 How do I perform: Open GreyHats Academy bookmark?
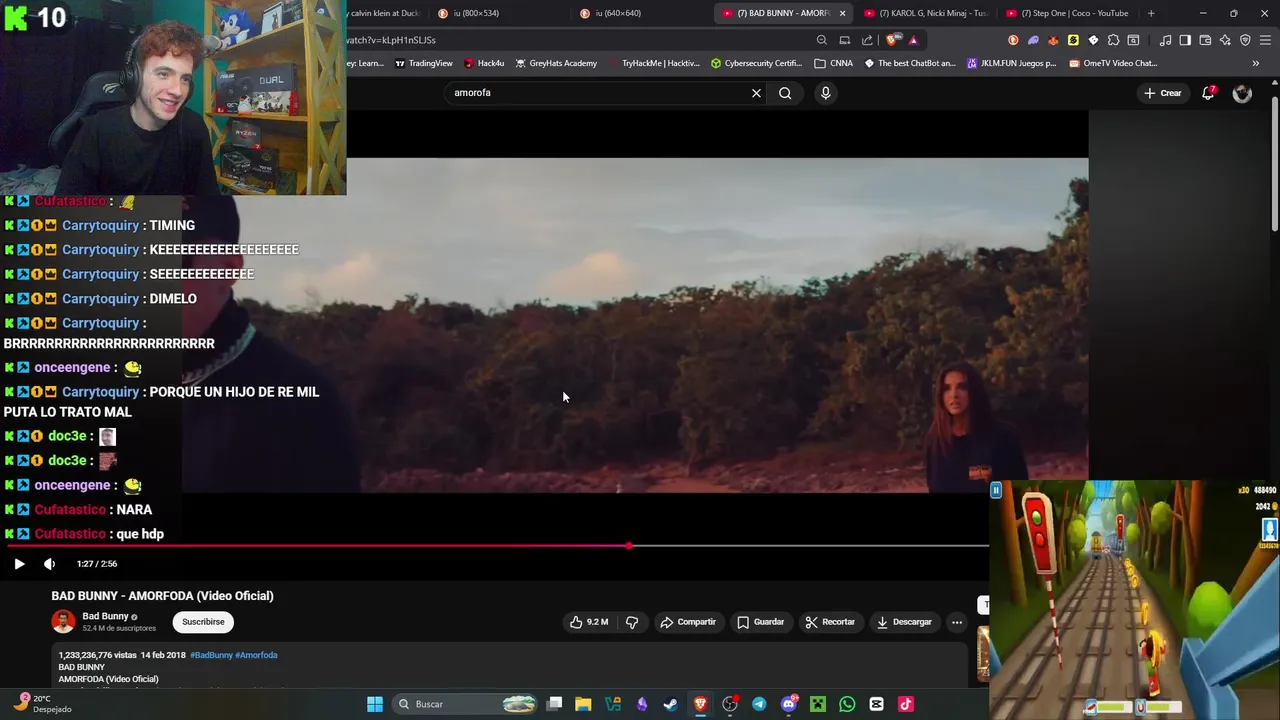coord(556,63)
